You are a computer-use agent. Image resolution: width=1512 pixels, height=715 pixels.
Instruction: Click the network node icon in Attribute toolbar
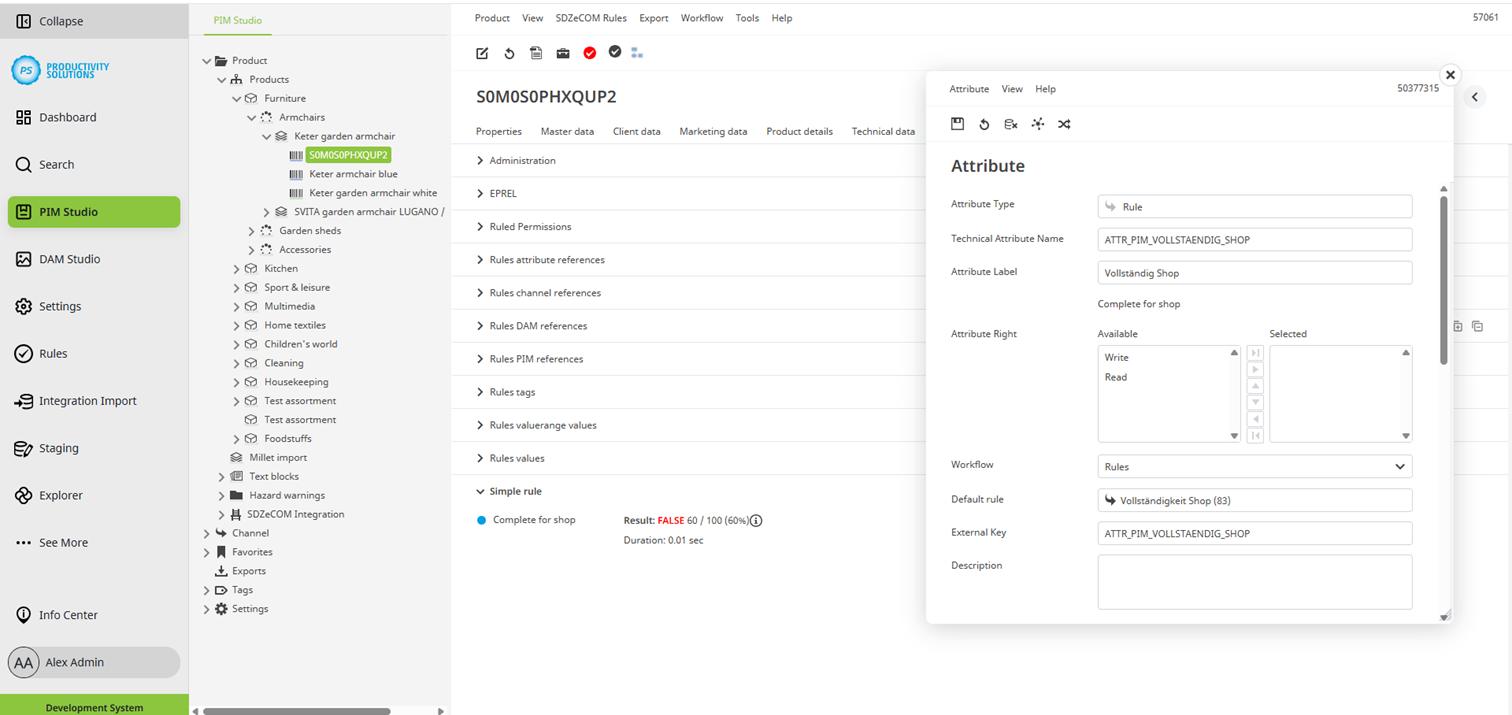[x=1038, y=124]
